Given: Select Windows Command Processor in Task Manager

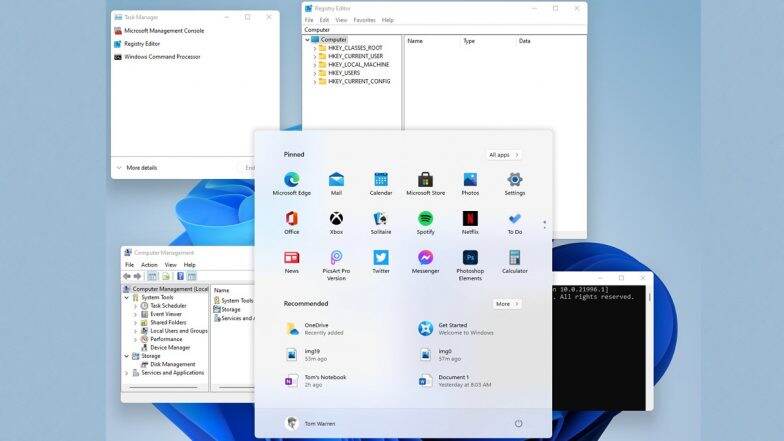Looking at the screenshot, I should pyautogui.click(x=158, y=57).
